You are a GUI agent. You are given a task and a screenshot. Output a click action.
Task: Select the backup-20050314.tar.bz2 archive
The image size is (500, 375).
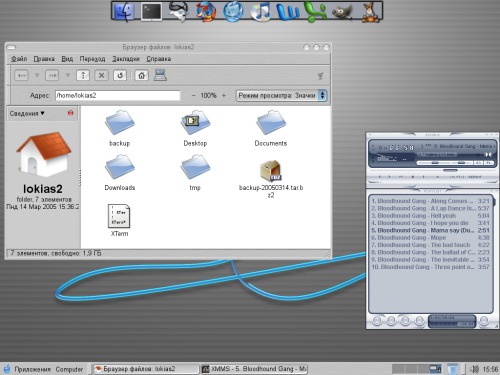(x=271, y=179)
